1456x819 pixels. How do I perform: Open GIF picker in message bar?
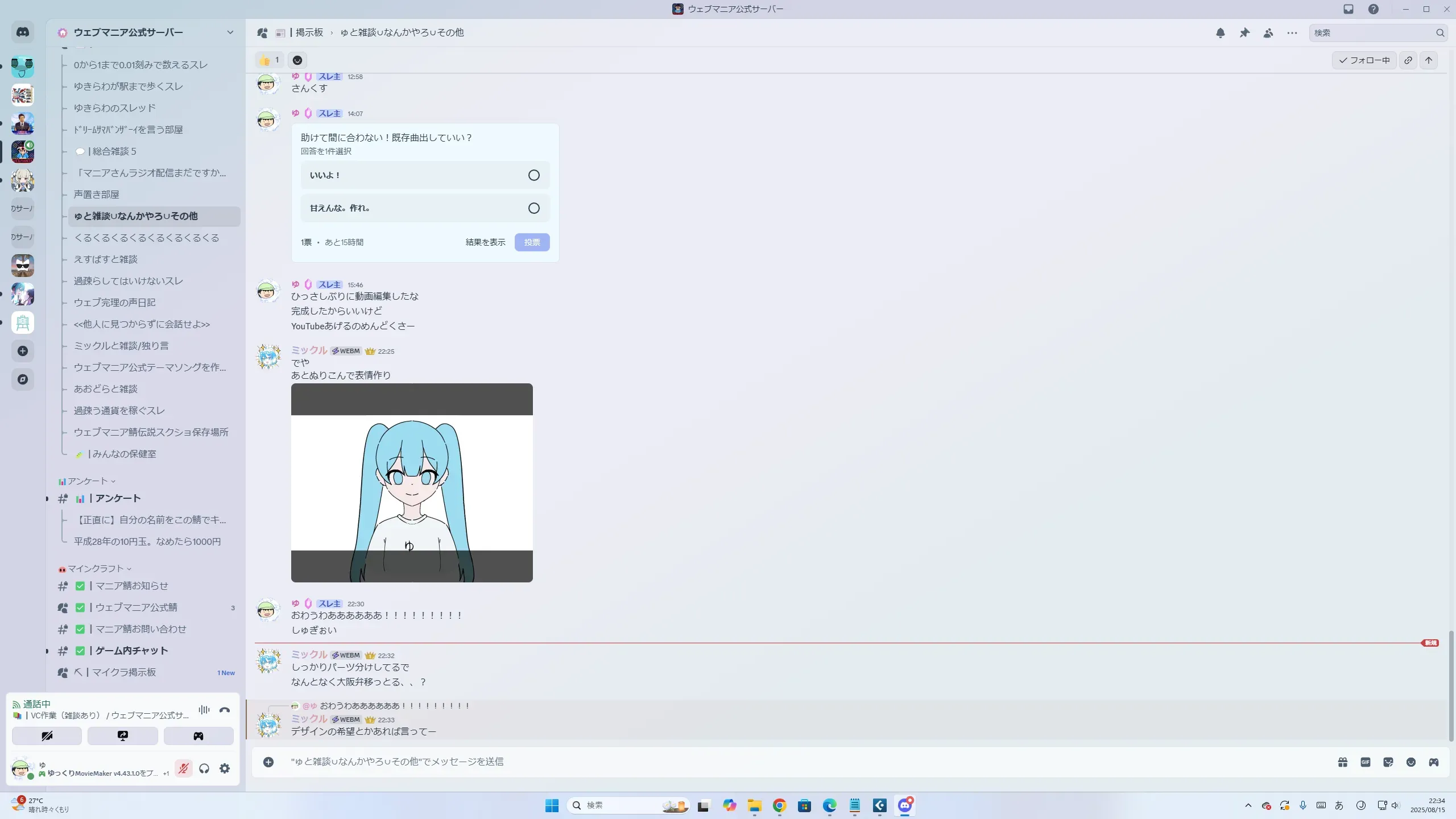[1366, 762]
